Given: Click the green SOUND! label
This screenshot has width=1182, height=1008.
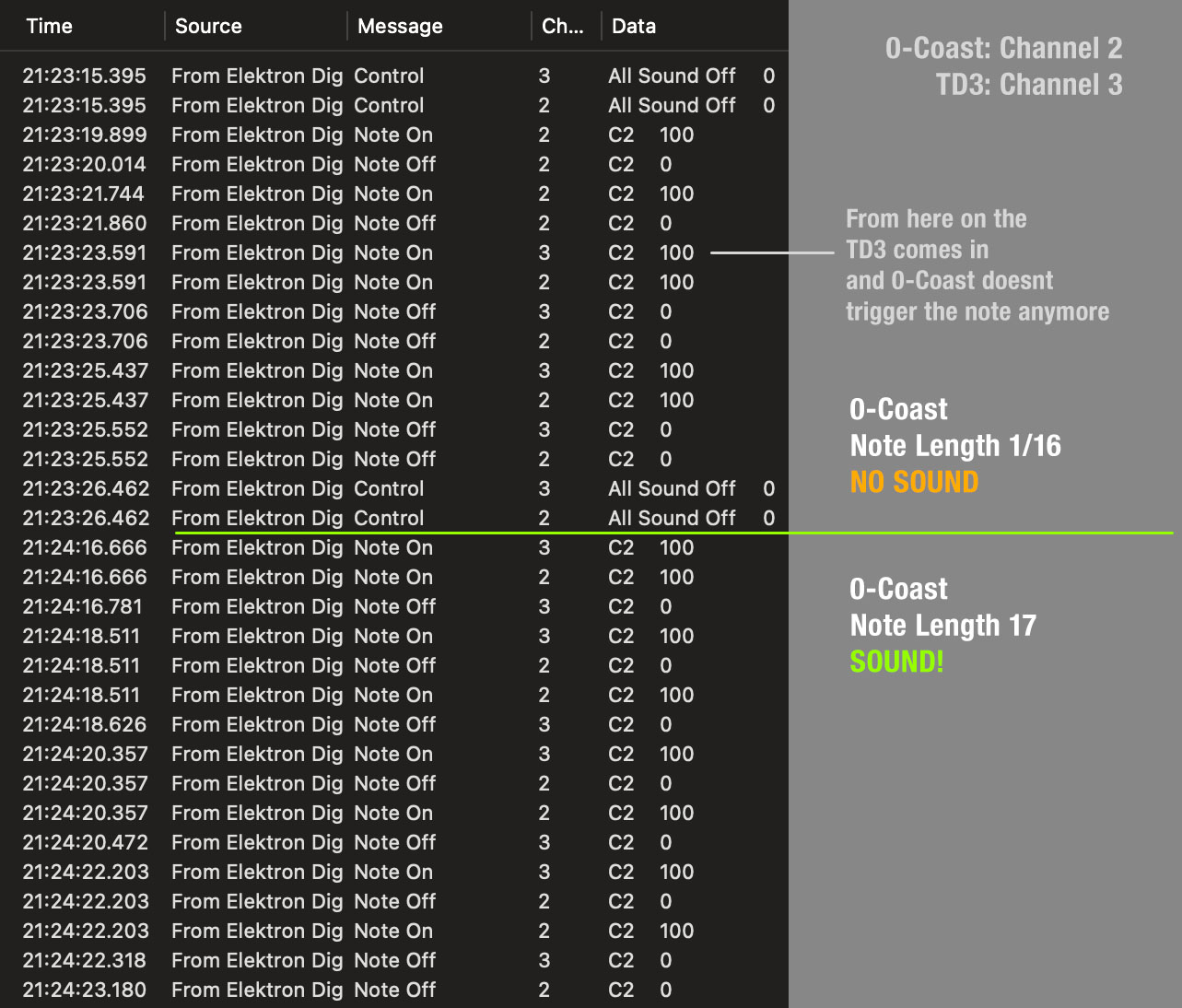Looking at the screenshot, I should point(896,662).
